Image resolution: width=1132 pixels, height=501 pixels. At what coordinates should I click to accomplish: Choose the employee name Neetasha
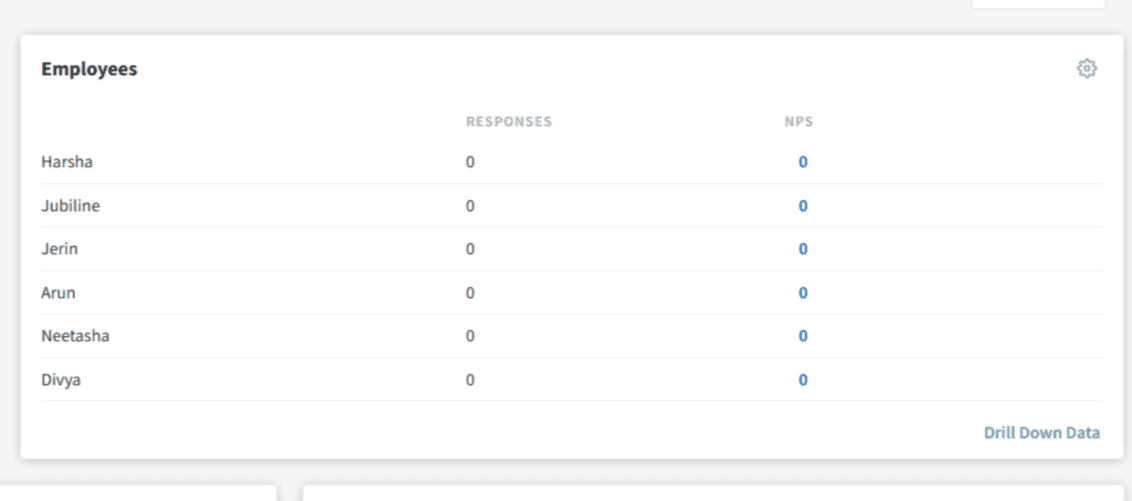pyautogui.click(x=75, y=336)
